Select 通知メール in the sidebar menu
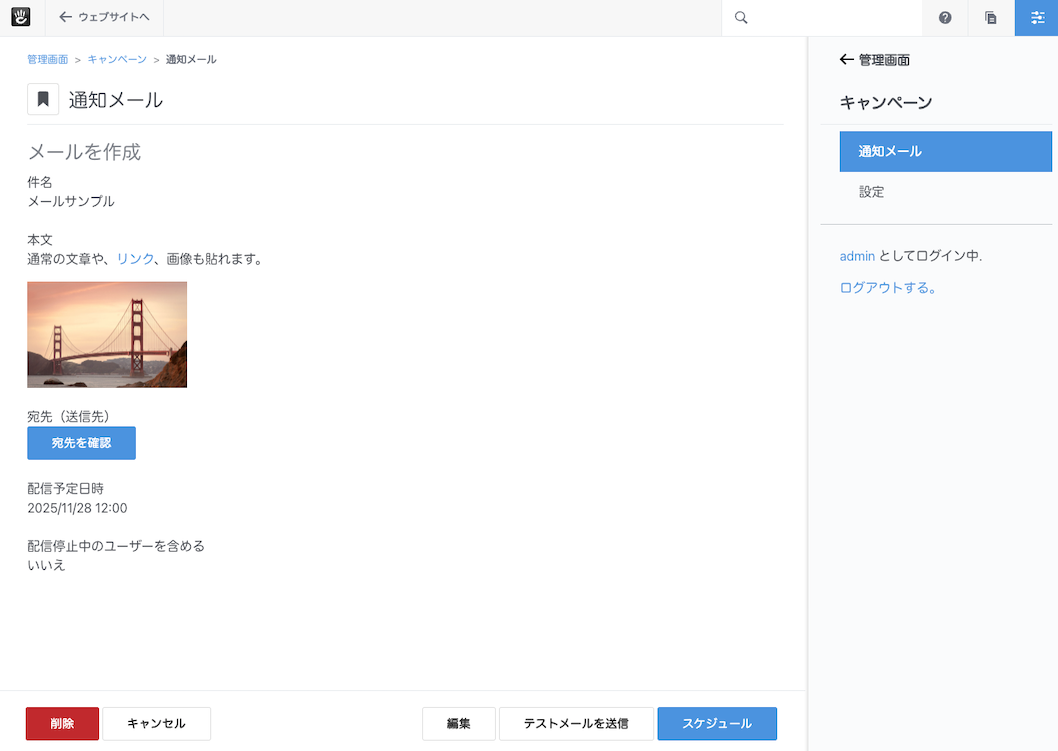 tap(945, 152)
